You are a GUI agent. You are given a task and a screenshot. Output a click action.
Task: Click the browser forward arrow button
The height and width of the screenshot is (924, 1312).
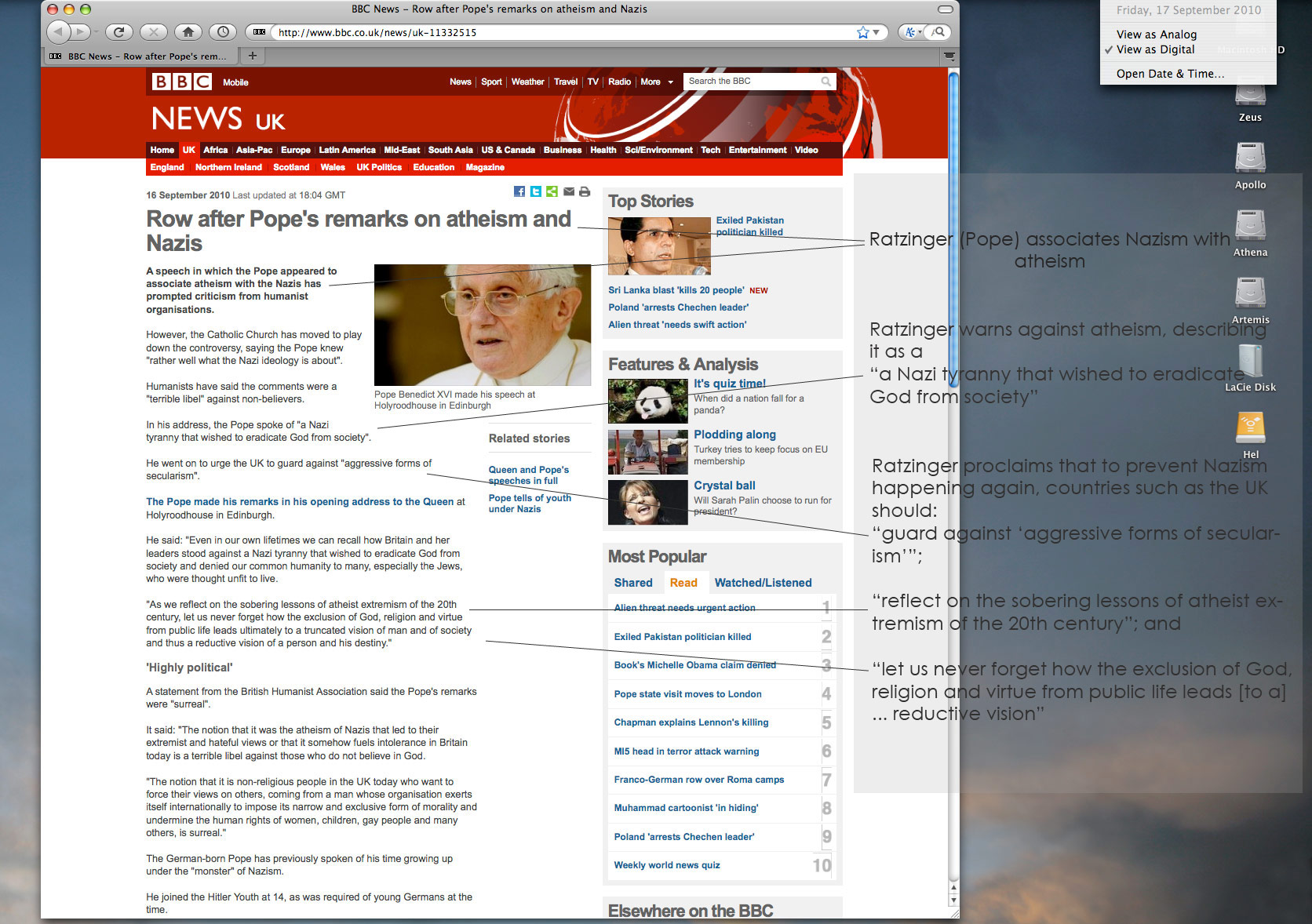(80, 32)
